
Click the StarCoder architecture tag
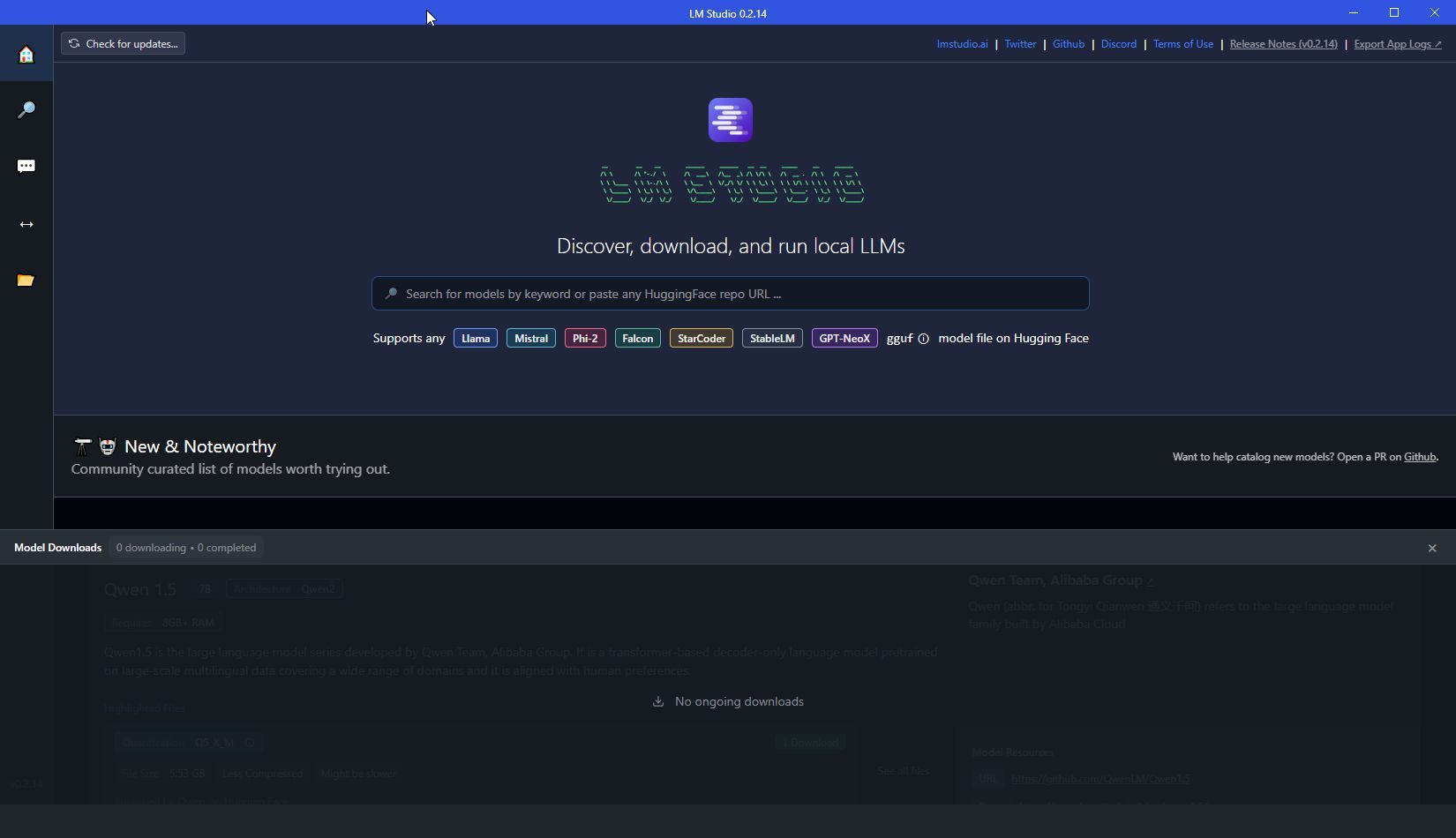tap(702, 339)
